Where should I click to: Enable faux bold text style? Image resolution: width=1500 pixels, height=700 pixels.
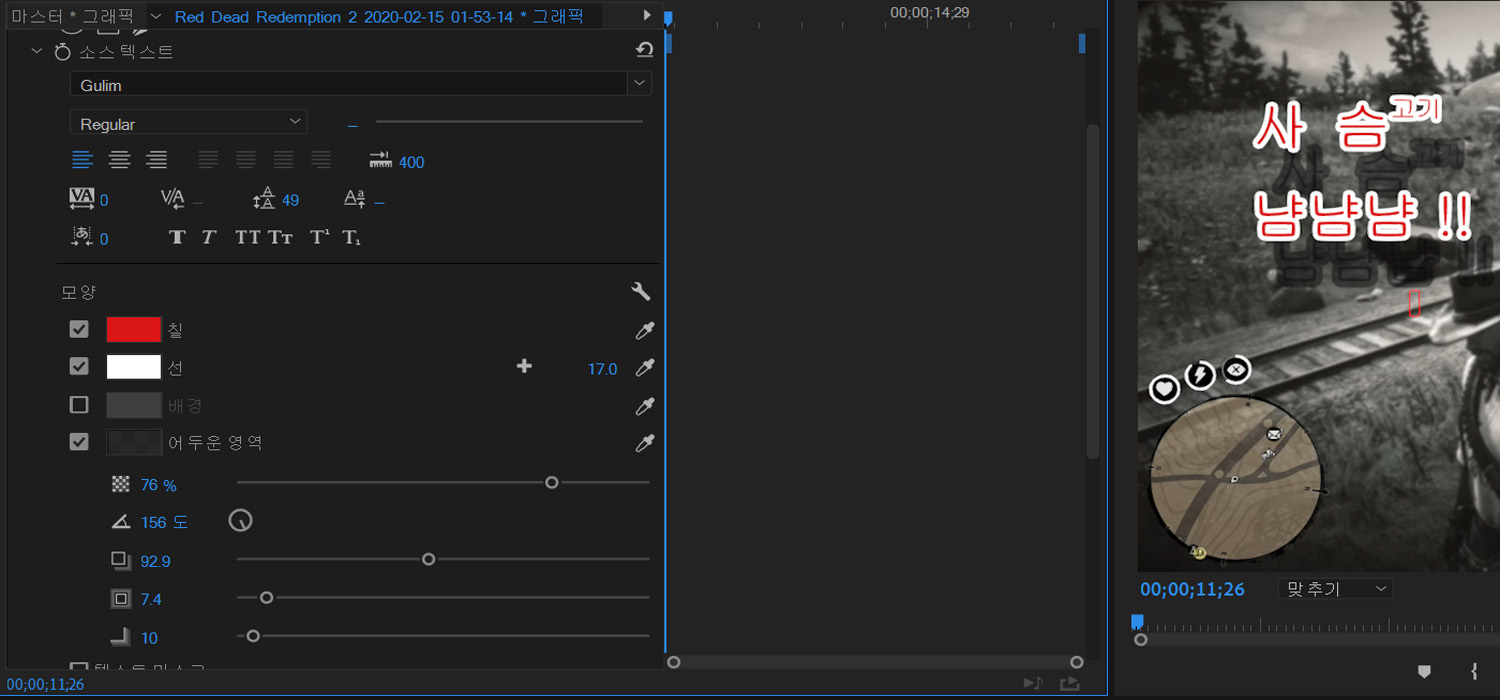(x=177, y=238)
